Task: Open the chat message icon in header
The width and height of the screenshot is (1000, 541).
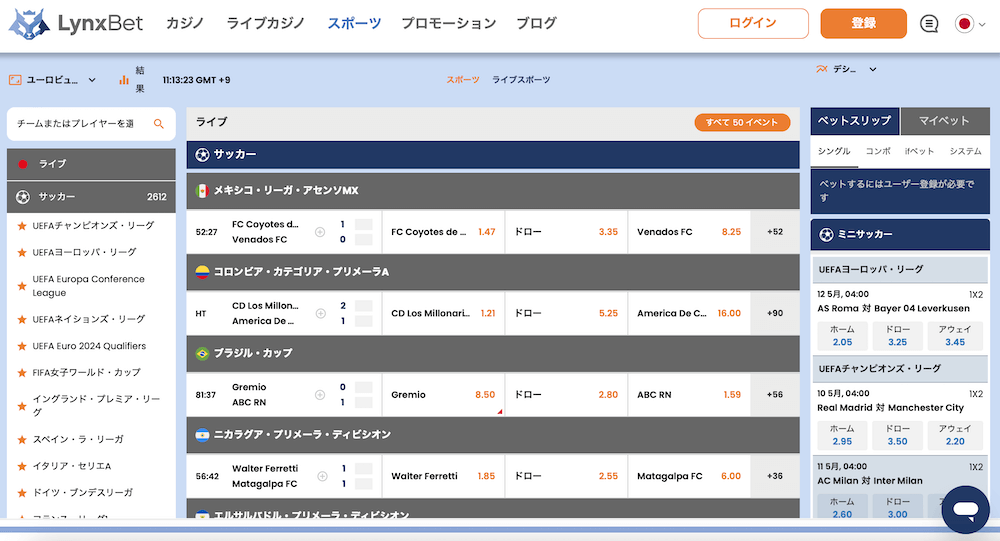Action: 929,24
